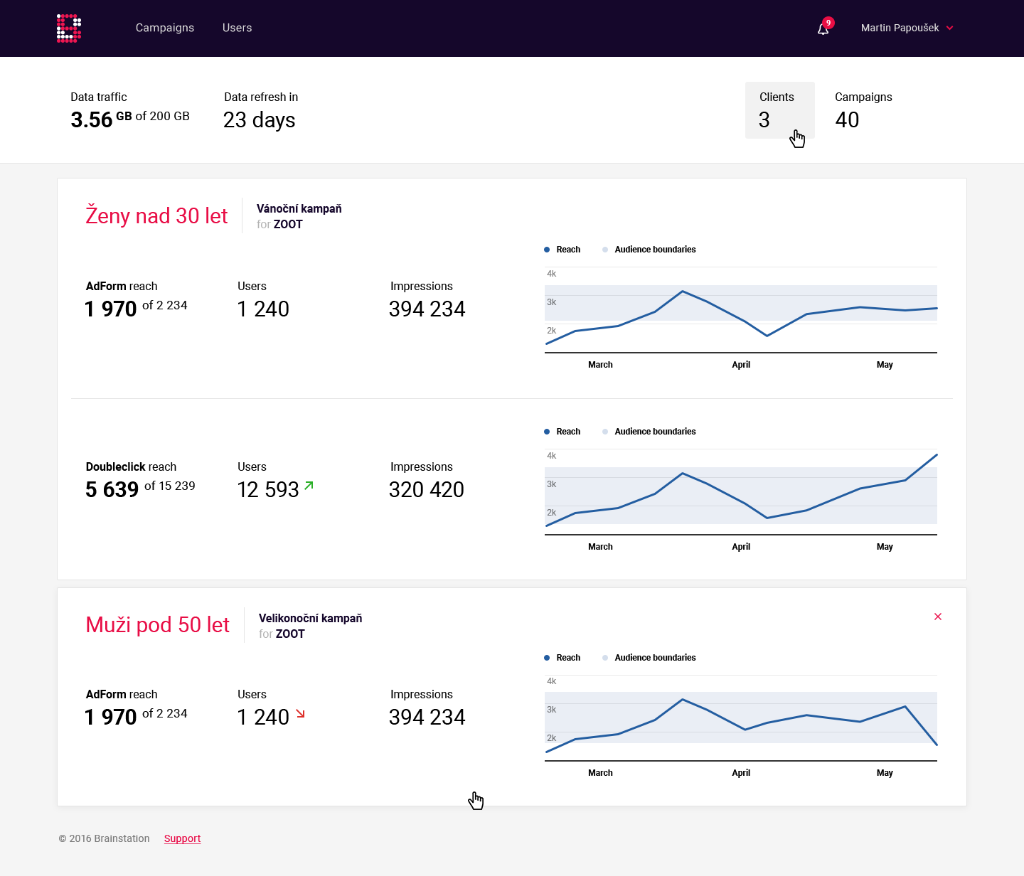Select the Clients card showing 3
This screenshot has width=1024, height=876.
click(x=779, y=110)
